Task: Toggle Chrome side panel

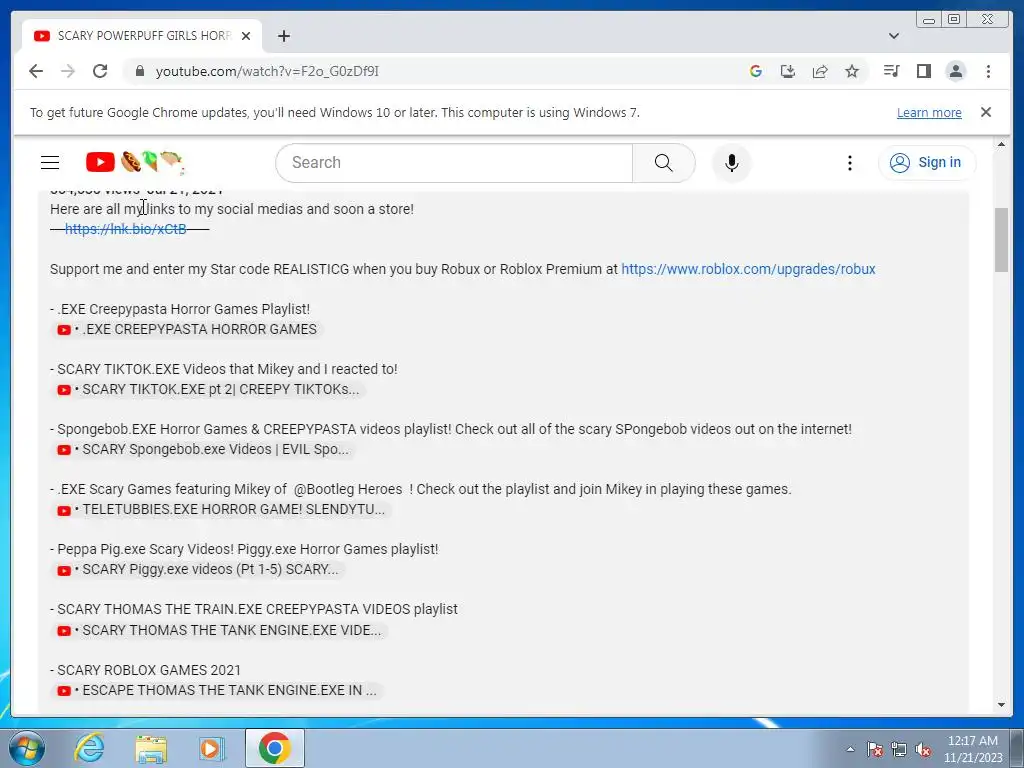Action: coord(923,71)
